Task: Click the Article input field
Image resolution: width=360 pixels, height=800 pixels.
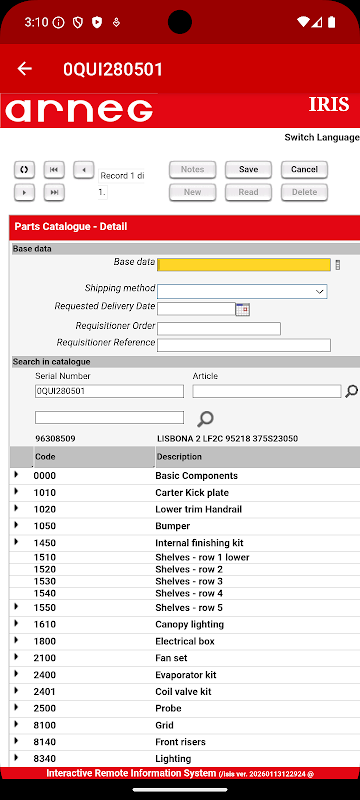Action: 267,391
